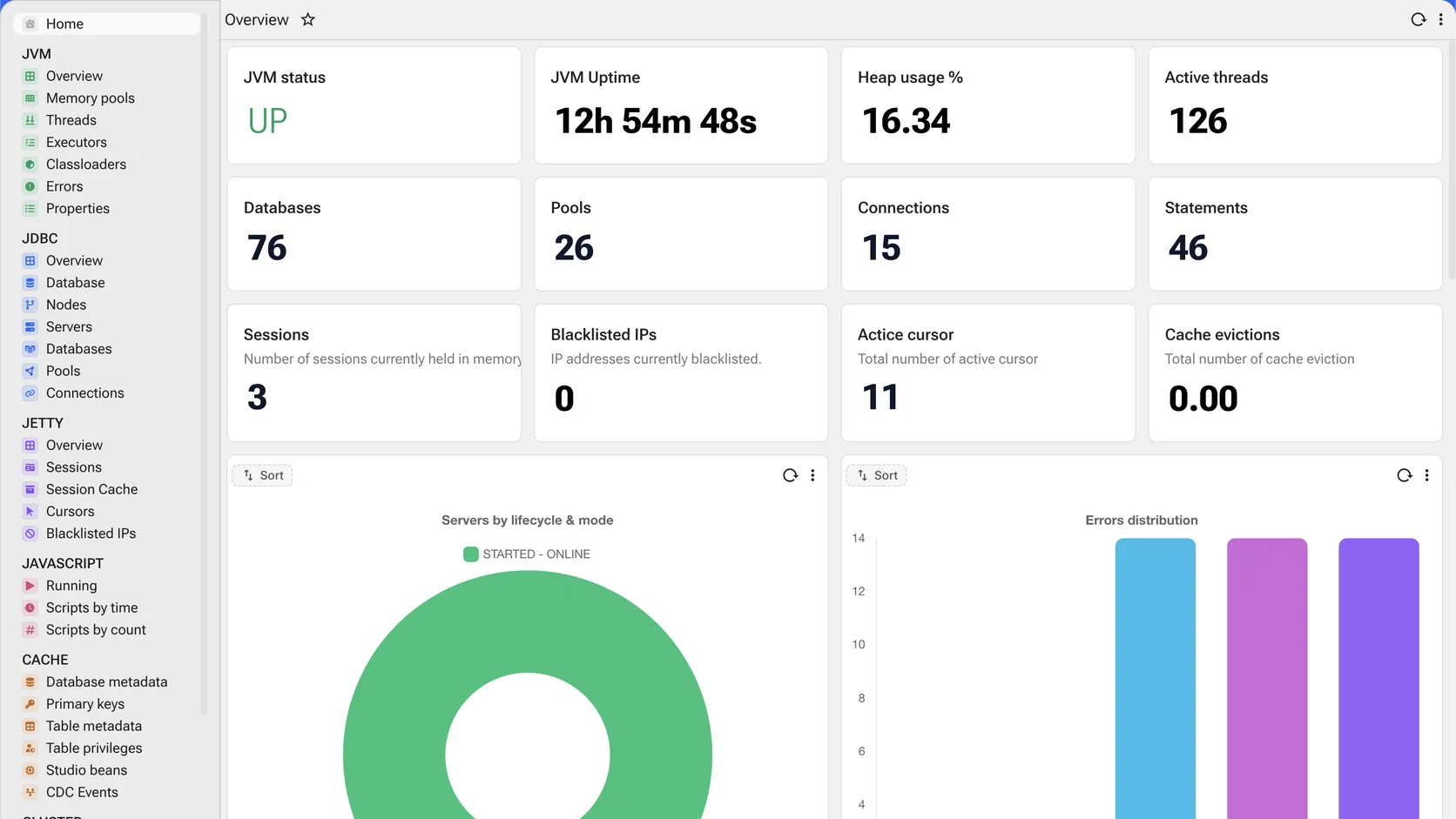Click the blue bar in Errors distribution

coord(1156,679)
